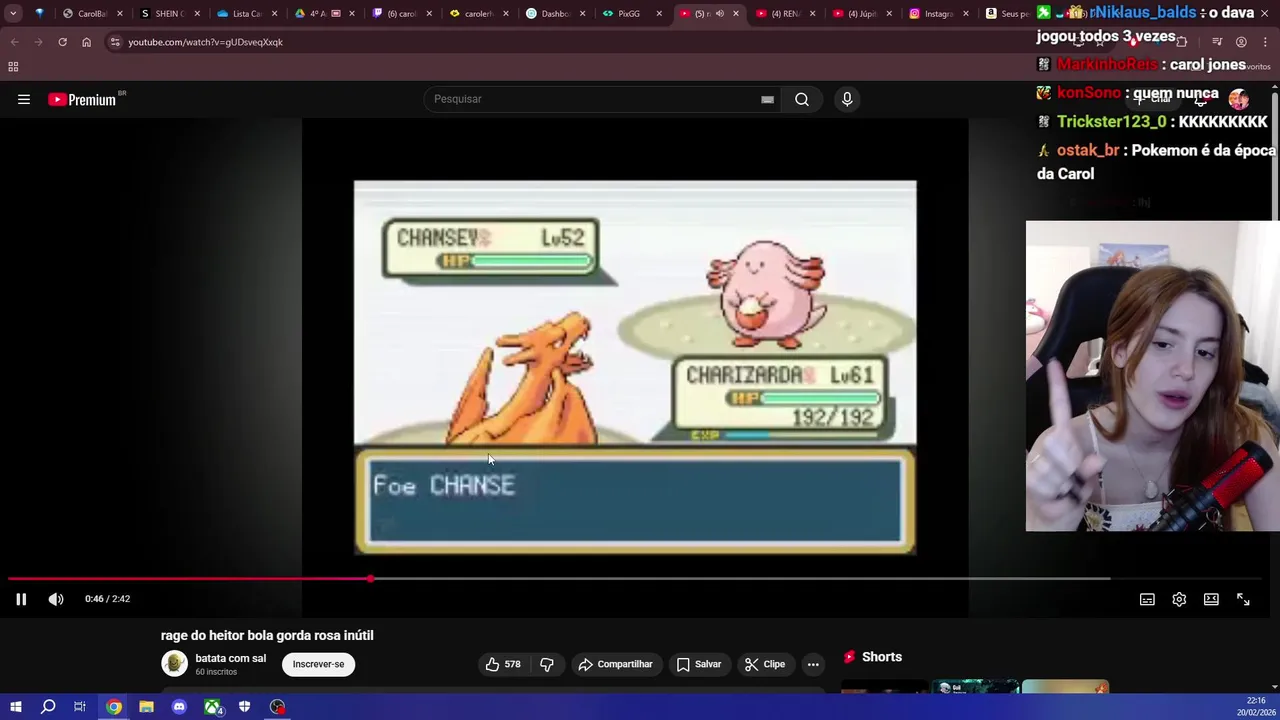Open the user avatar in top right
This screenshot has height=720, width=1280.
[1239, 99]
